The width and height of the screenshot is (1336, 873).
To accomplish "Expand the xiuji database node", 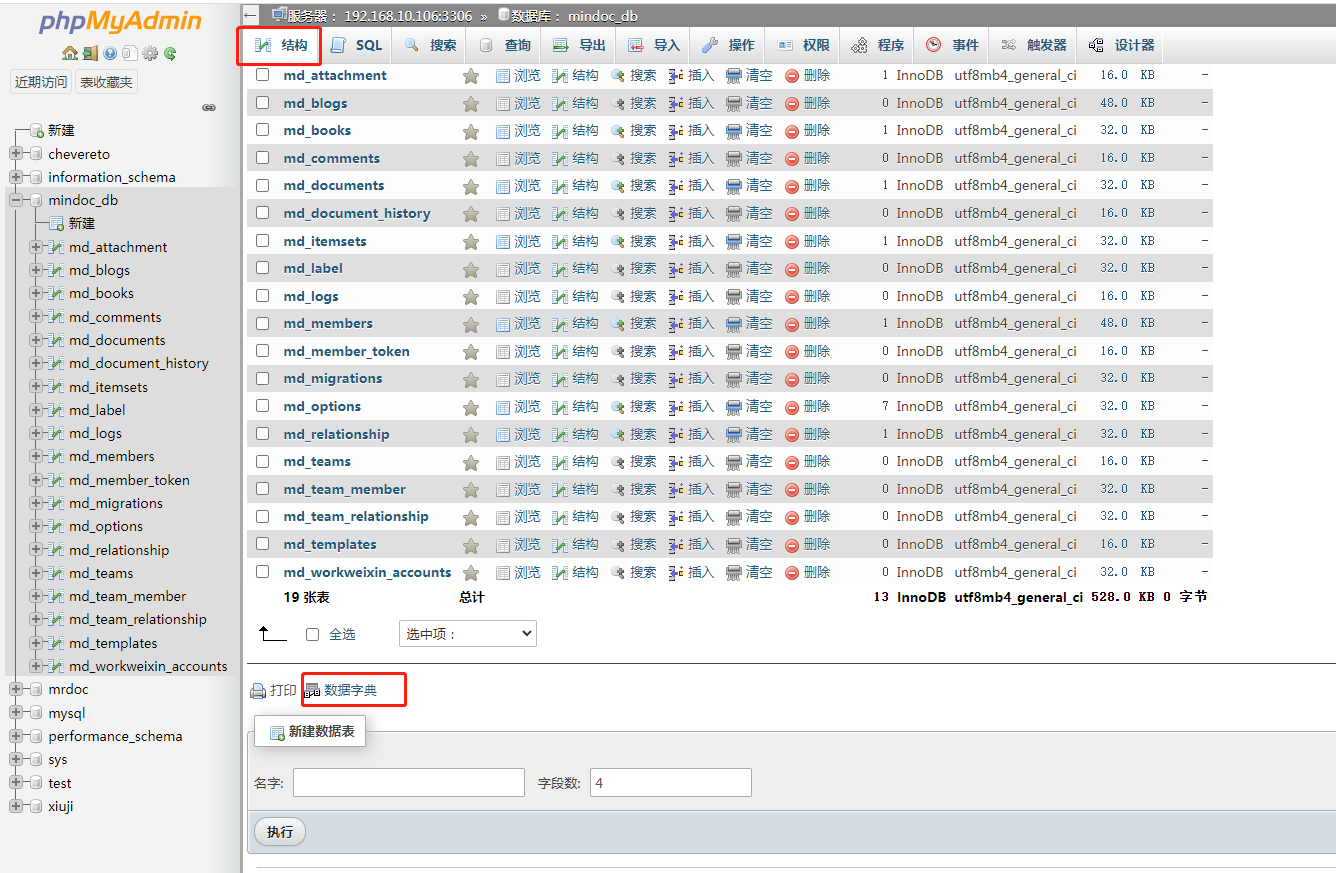I will [16, 806].
